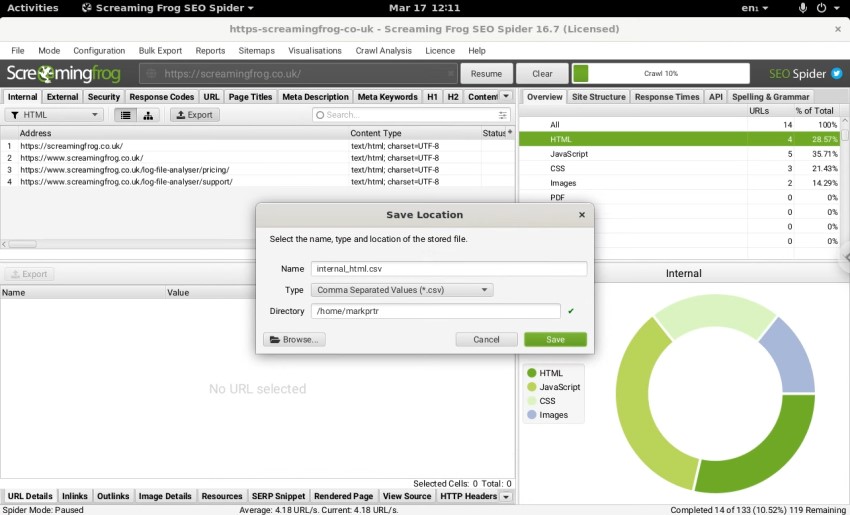Viewport: 850px width, 515px height.
Task: Close the Save Location dialog
Action: click(x=582, y=215)
